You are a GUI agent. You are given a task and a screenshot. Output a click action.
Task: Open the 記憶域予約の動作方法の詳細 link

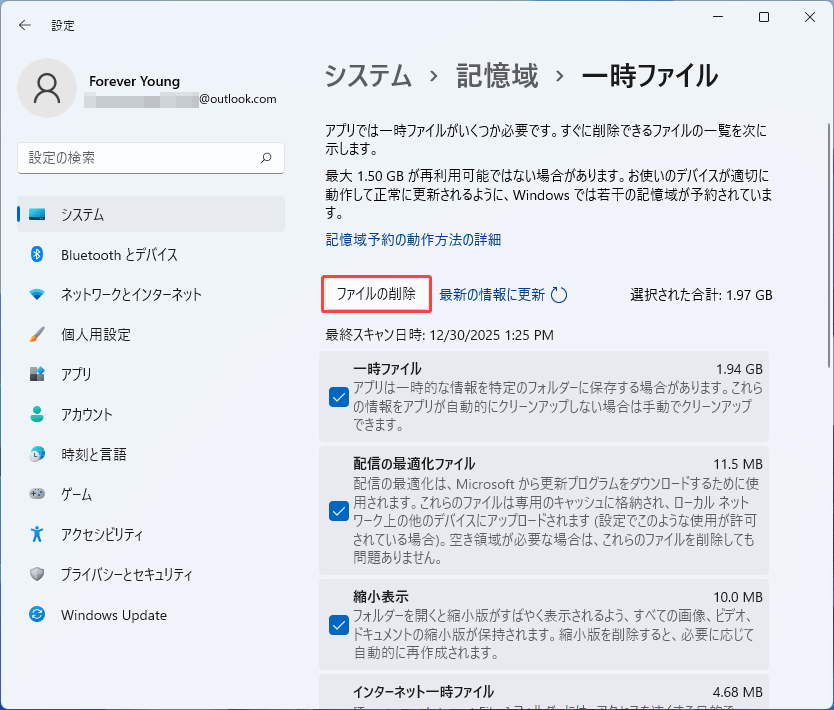[412, 240]
